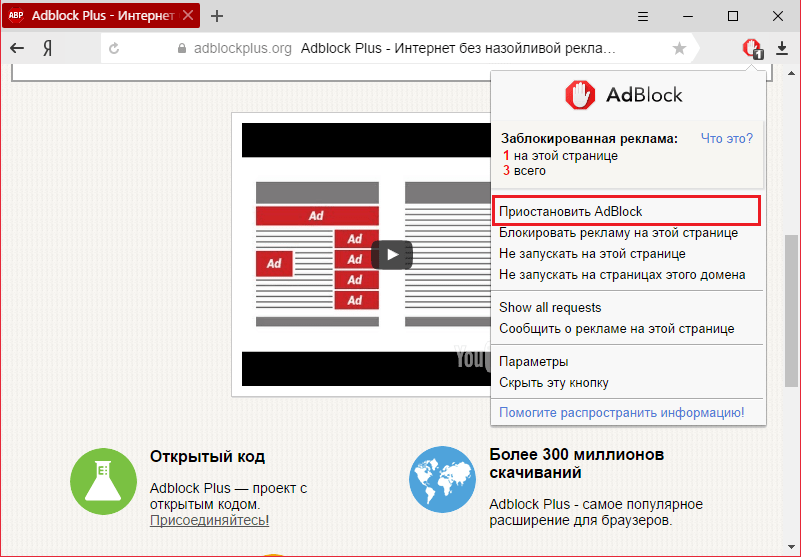
Task: Close the Adblock Plus tab
Action: [x=187, y=16]
